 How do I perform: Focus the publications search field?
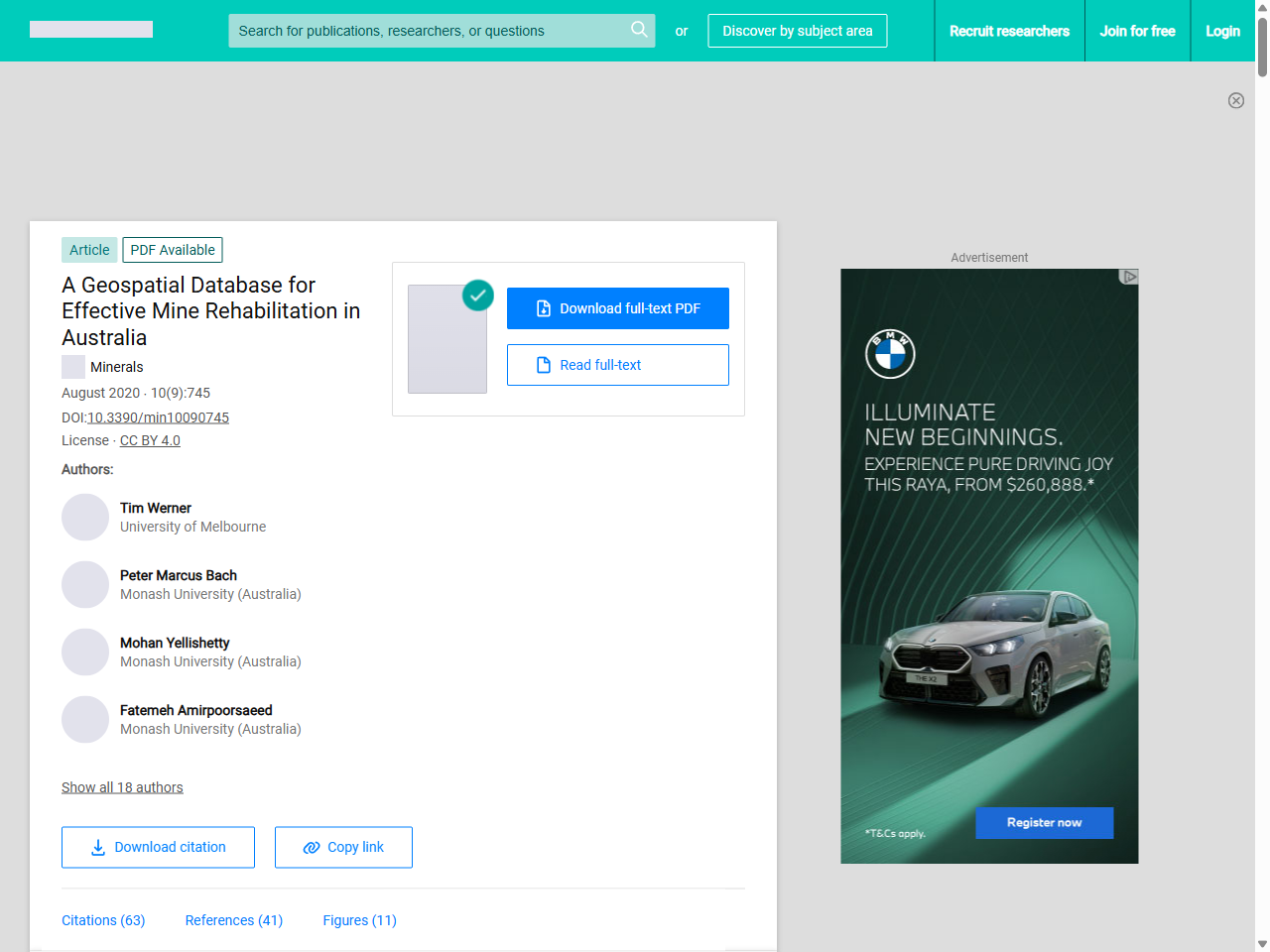coord(427,31)
